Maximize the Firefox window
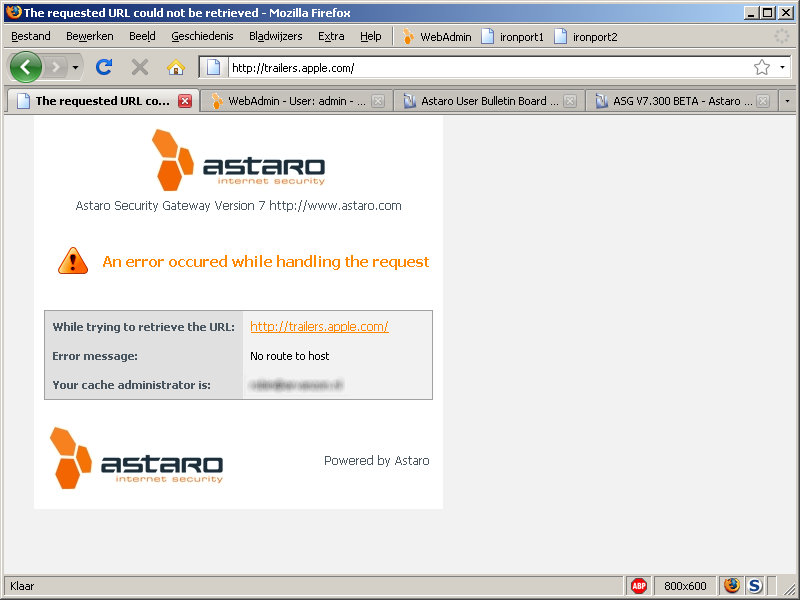The image size is (800, 600). tap(768, 13)
